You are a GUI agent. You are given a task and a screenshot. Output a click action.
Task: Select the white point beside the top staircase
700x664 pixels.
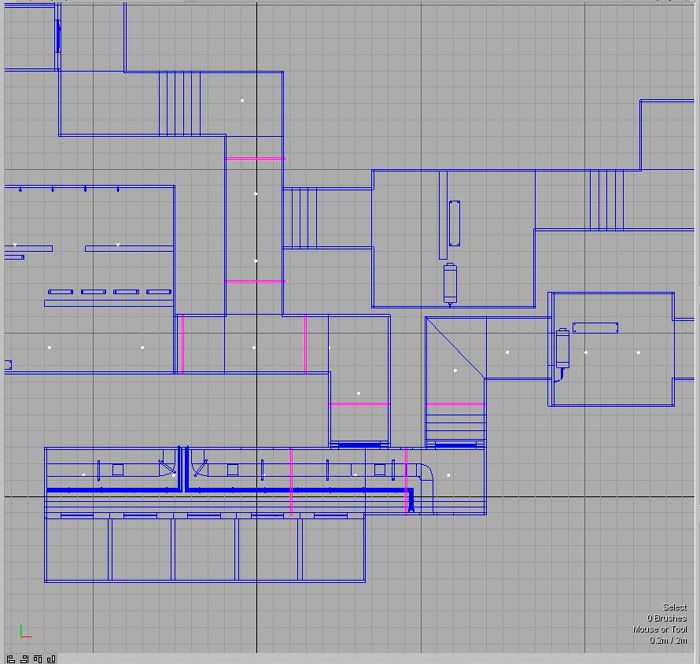242,100
